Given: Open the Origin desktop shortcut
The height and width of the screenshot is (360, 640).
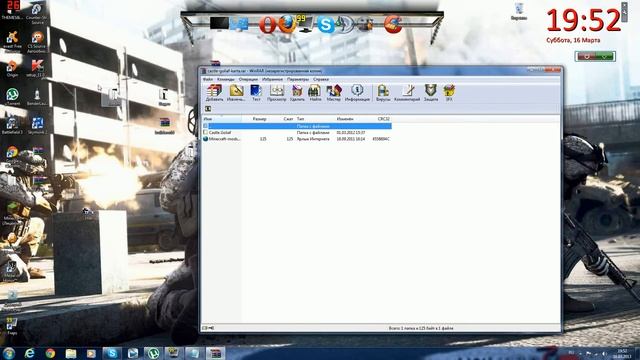Looking at the screenshot, I should click(12, 68).
